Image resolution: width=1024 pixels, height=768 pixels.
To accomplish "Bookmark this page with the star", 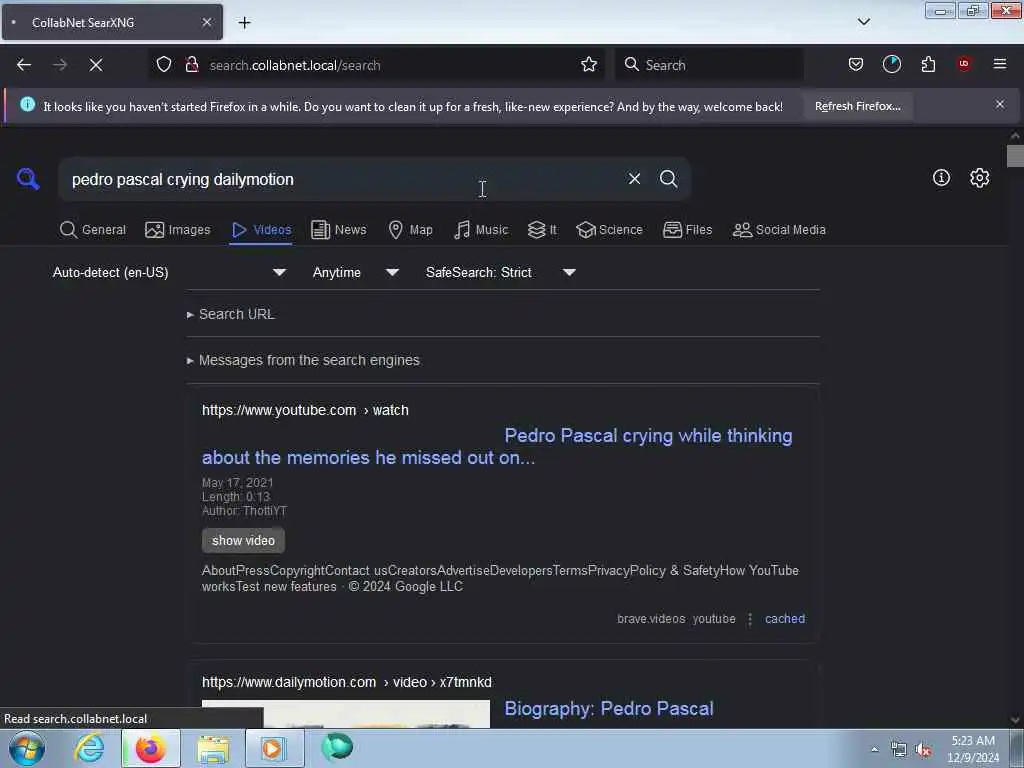I will [x=589, y=64].
